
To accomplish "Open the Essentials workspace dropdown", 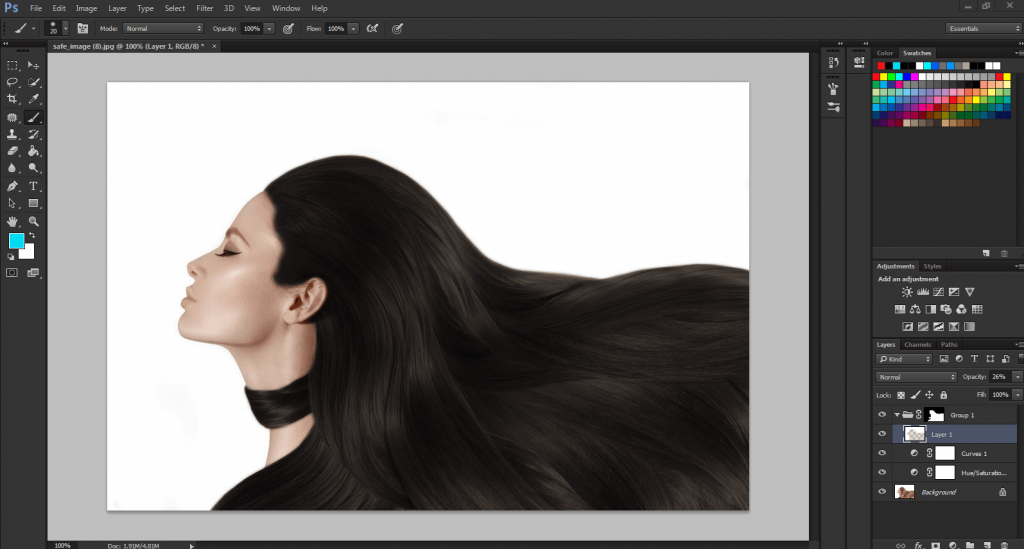I will pos(982,29).
